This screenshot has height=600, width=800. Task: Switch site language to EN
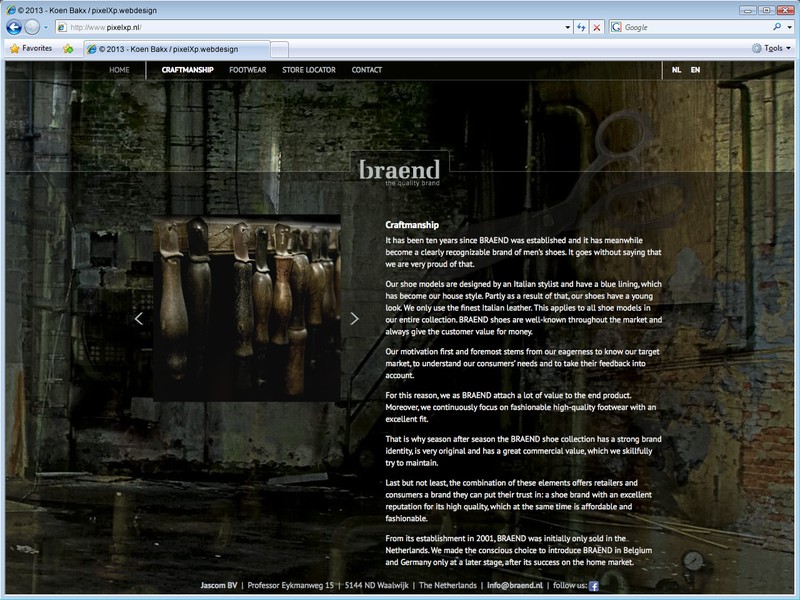coord(695,70)
